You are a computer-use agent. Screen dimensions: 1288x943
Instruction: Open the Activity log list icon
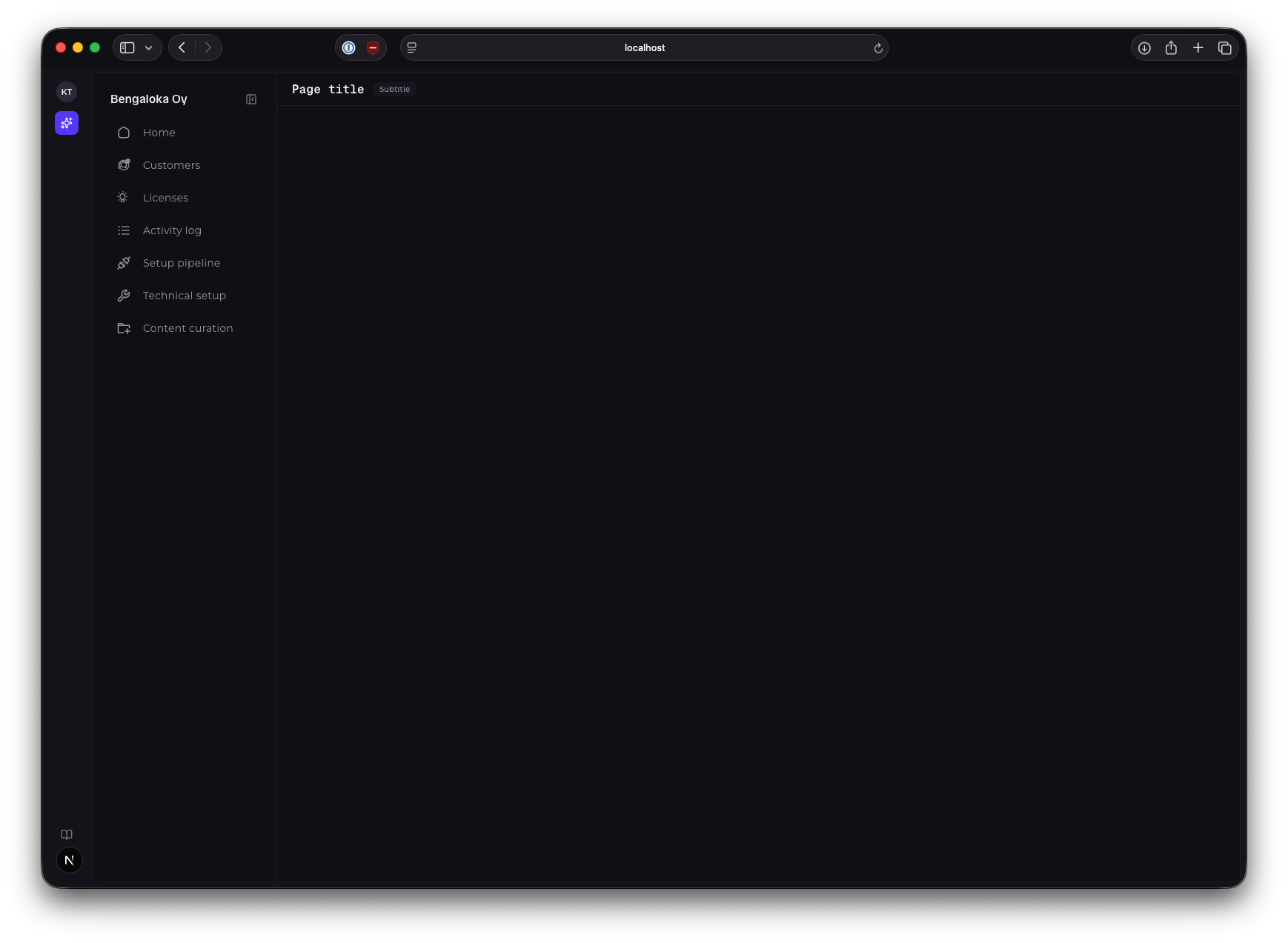124,230
